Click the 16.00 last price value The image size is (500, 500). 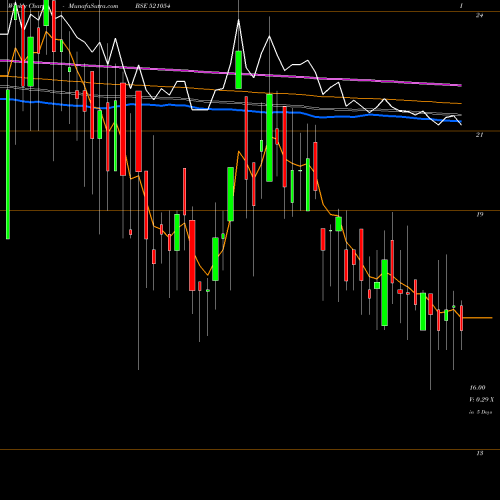point(477,388)
